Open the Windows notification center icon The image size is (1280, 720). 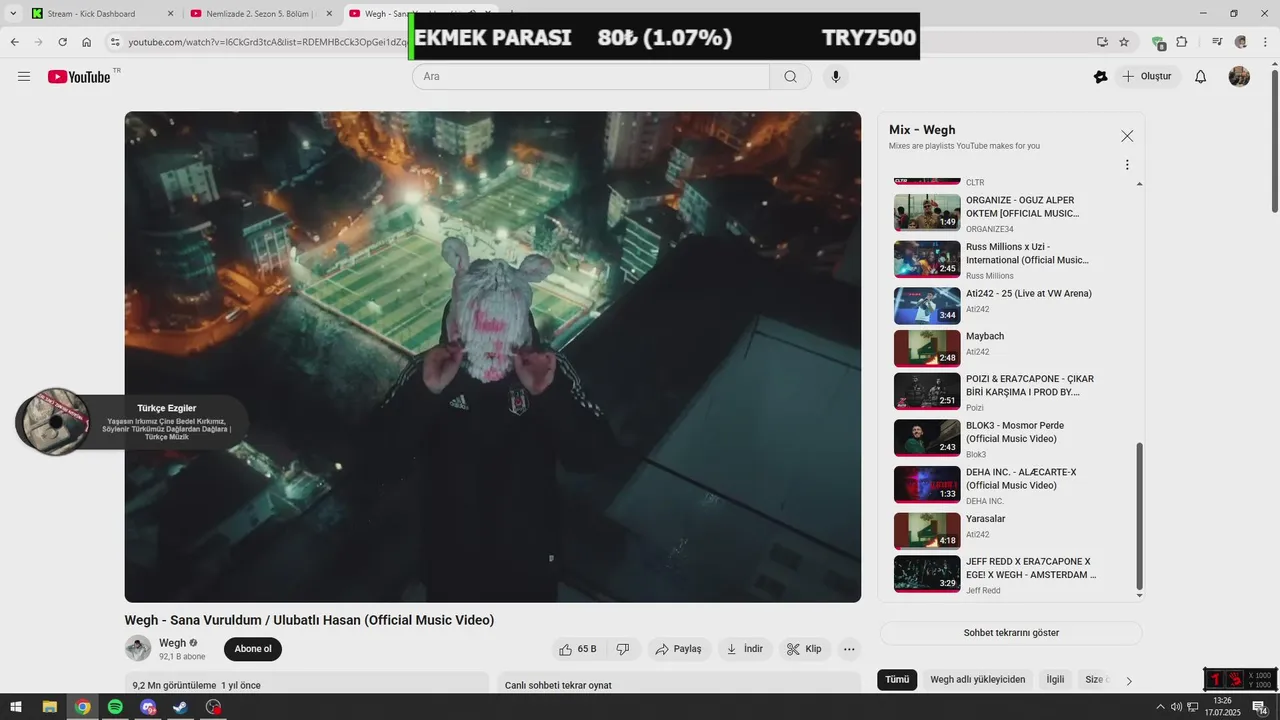[1261, 707]
